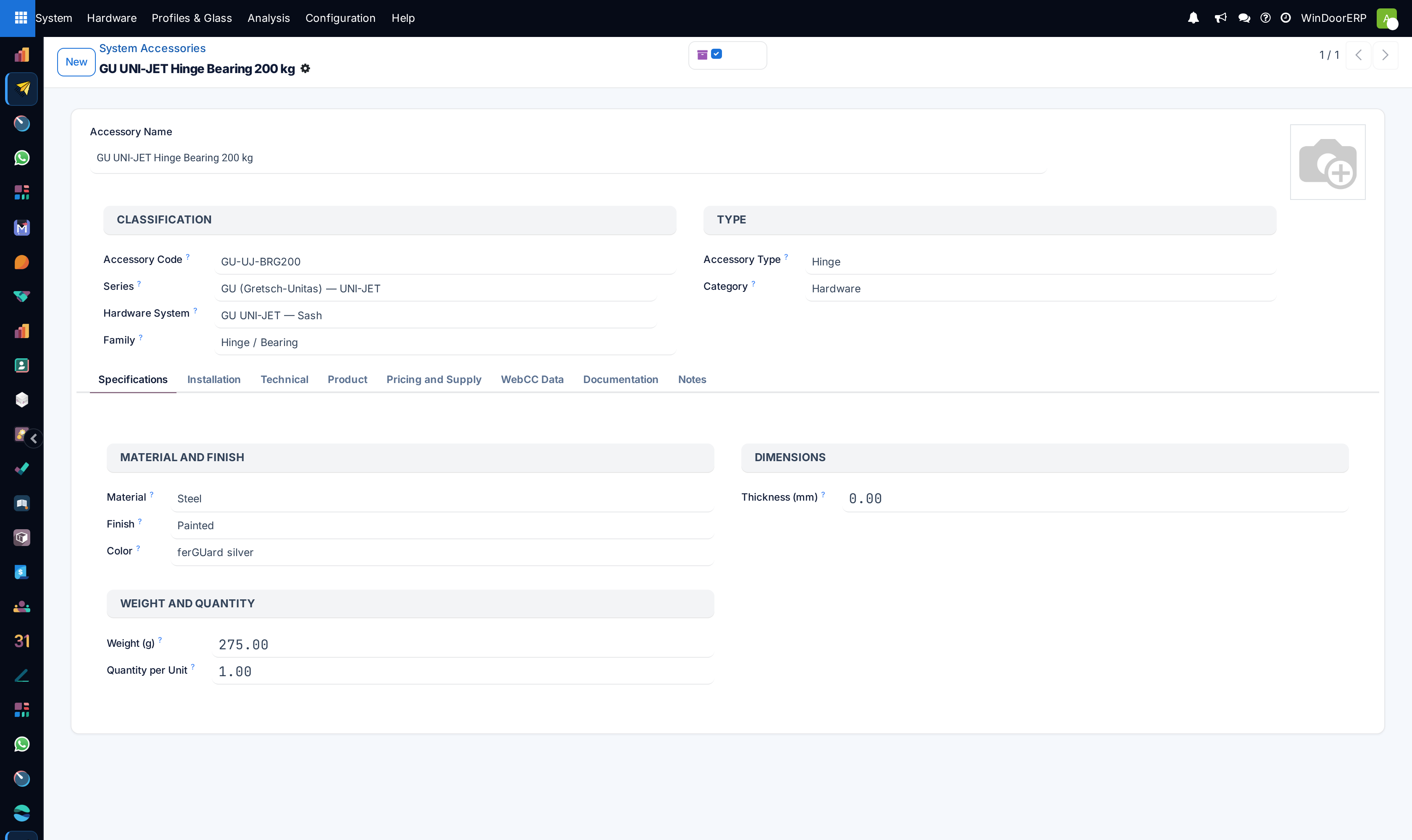Click the camera image upload placeholder

pyautogui.click(x=1328, y=163)
